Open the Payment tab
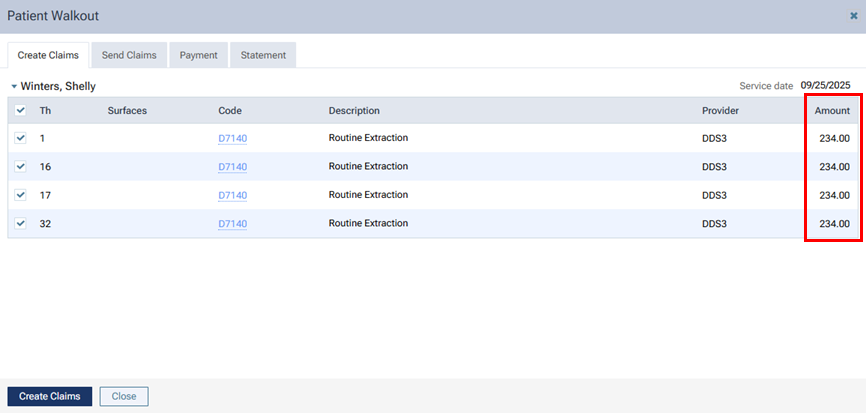Image resolution: width=866 pixels, height=413 pixels. [199, 55]
